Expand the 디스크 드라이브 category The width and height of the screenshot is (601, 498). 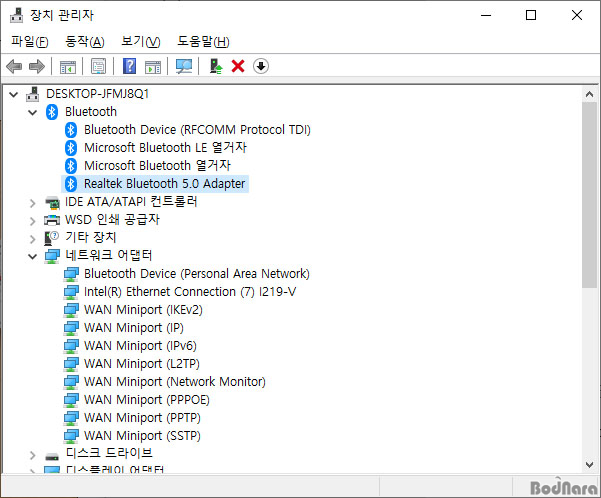[33, 455]
